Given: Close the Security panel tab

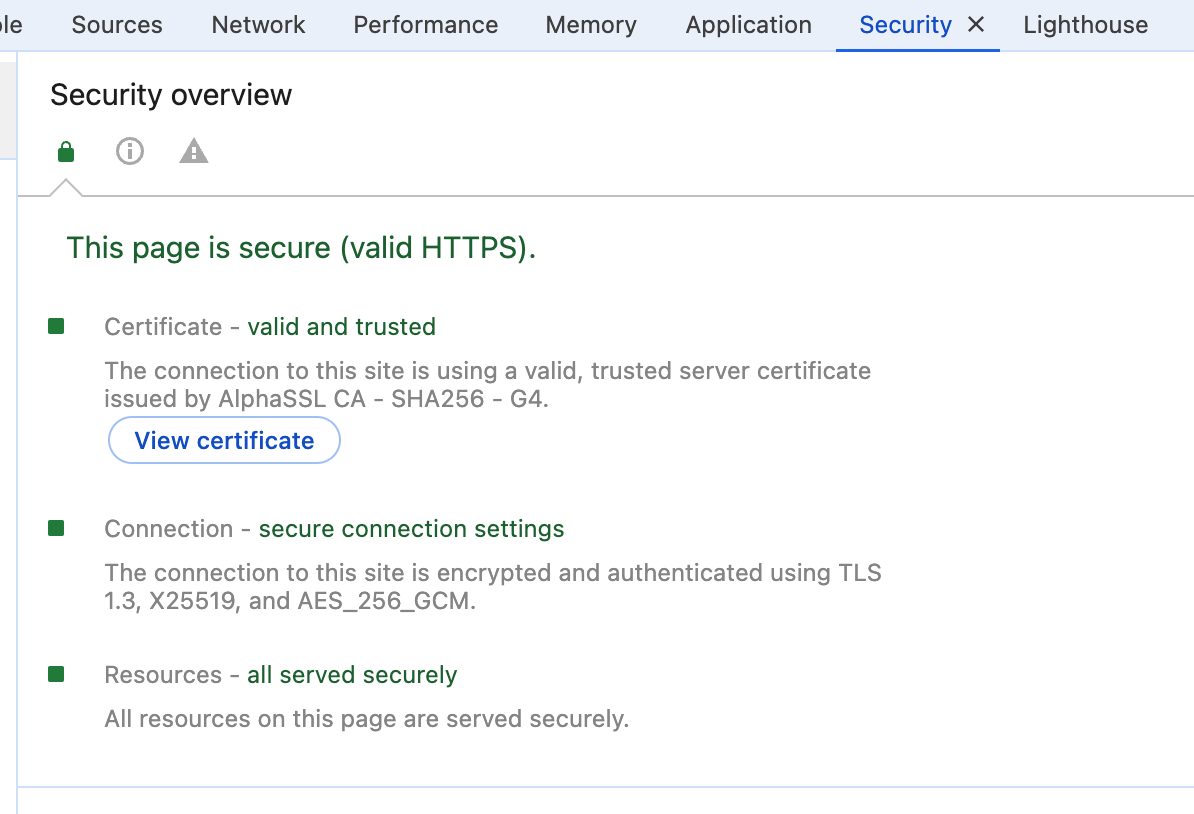Looking at the screenshot, I should click(x=976, y=25).
